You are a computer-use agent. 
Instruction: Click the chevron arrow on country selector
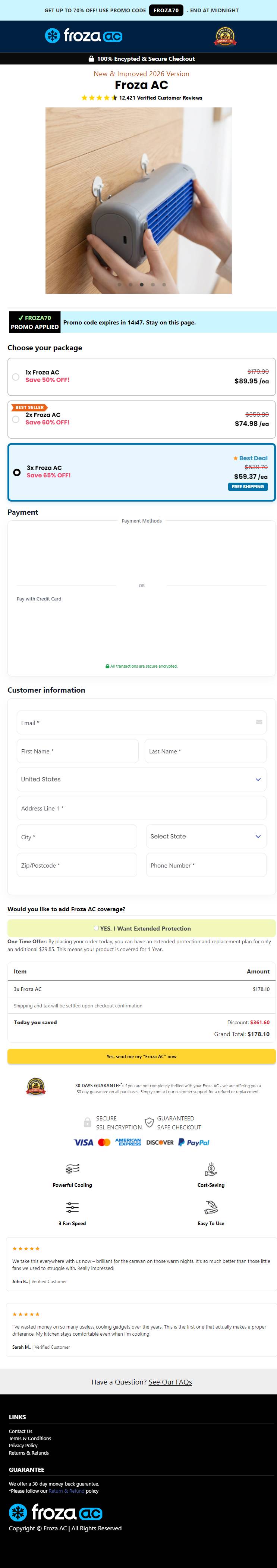[x=258, y=779]
